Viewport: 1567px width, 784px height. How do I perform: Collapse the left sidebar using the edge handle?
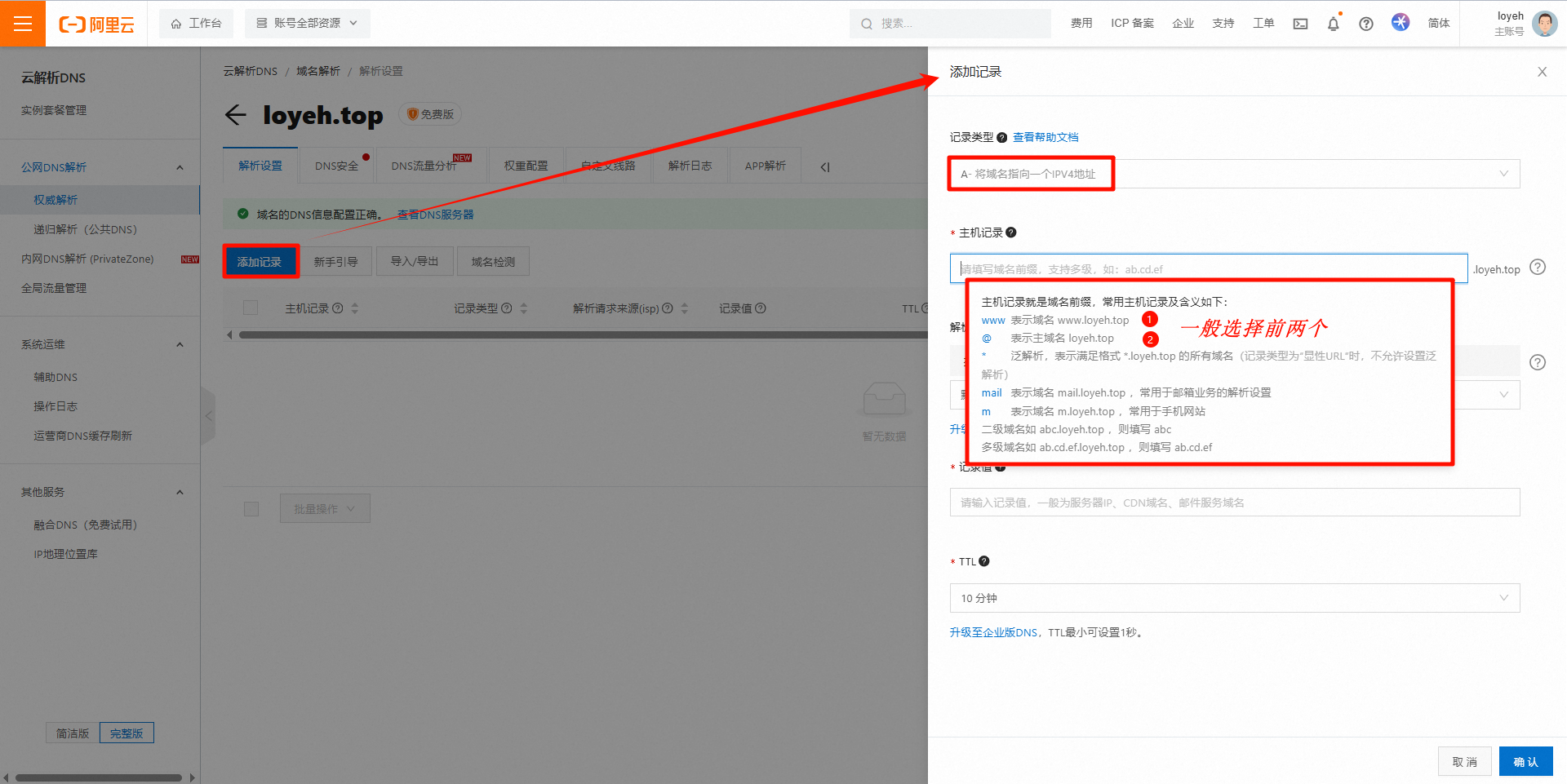point(208,416)
